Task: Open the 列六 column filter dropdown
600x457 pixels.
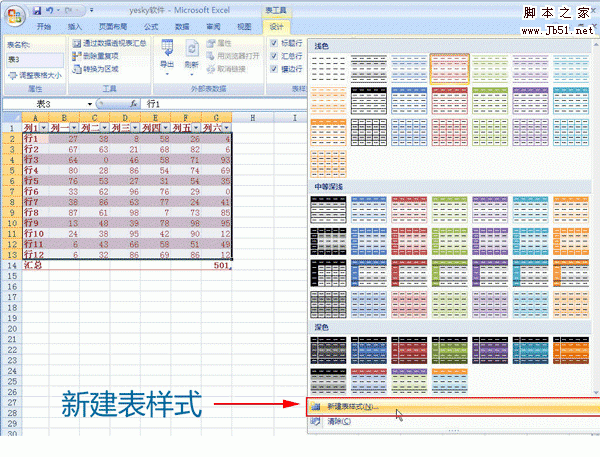Action: [x=227, y=127]
